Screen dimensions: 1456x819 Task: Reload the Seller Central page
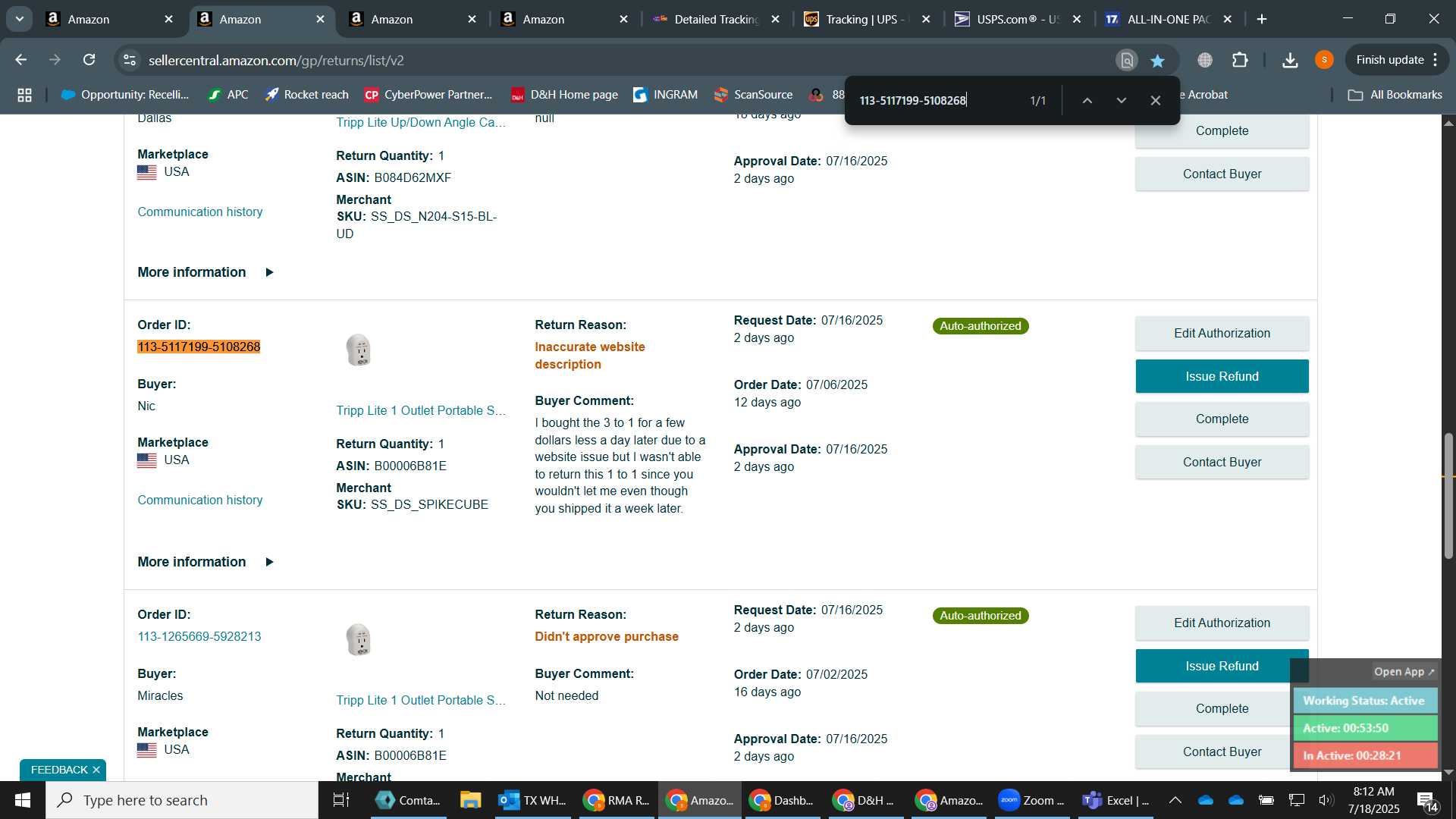[x=89, y=60]
